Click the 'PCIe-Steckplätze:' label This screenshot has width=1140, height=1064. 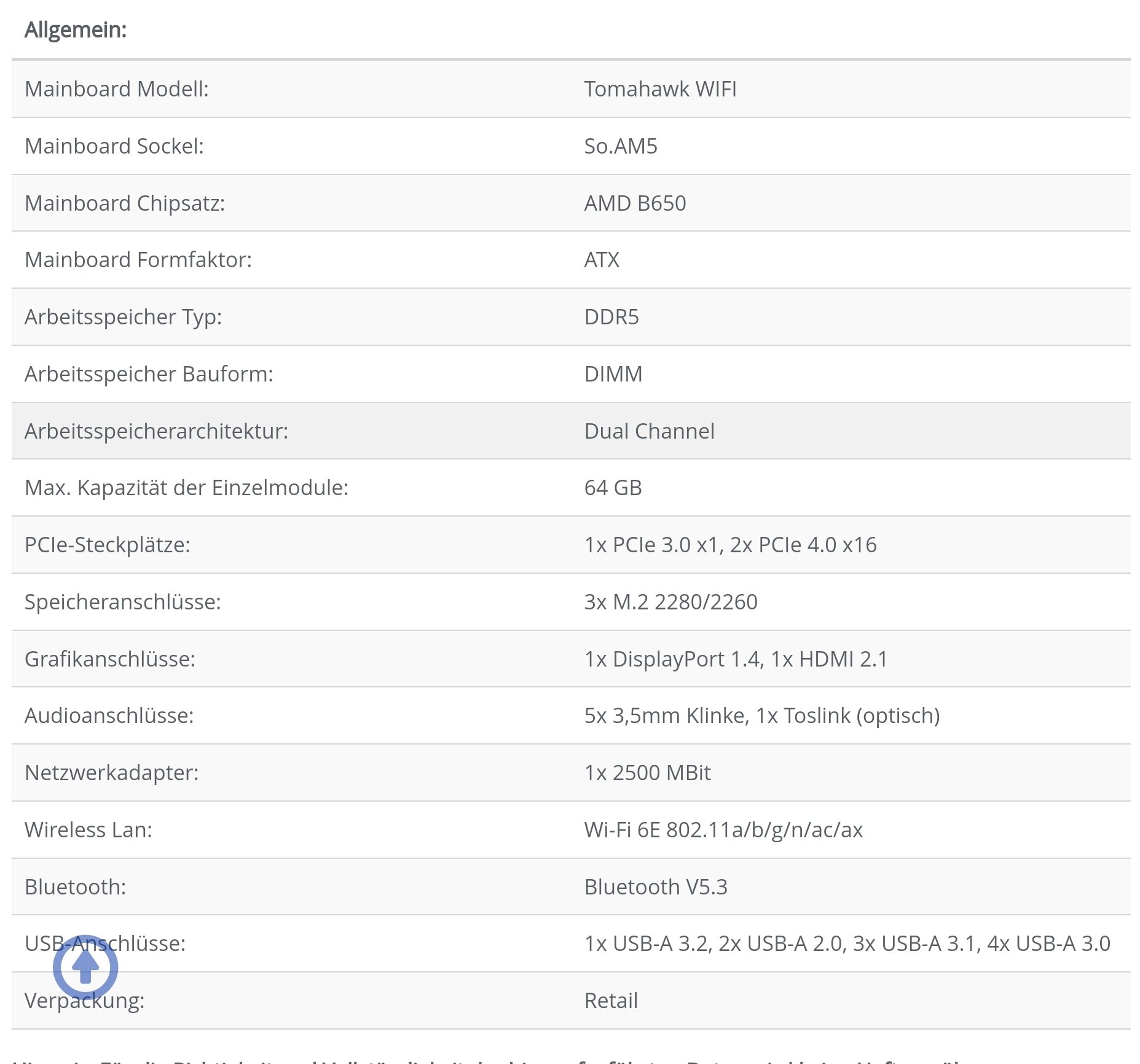point(108,545)
